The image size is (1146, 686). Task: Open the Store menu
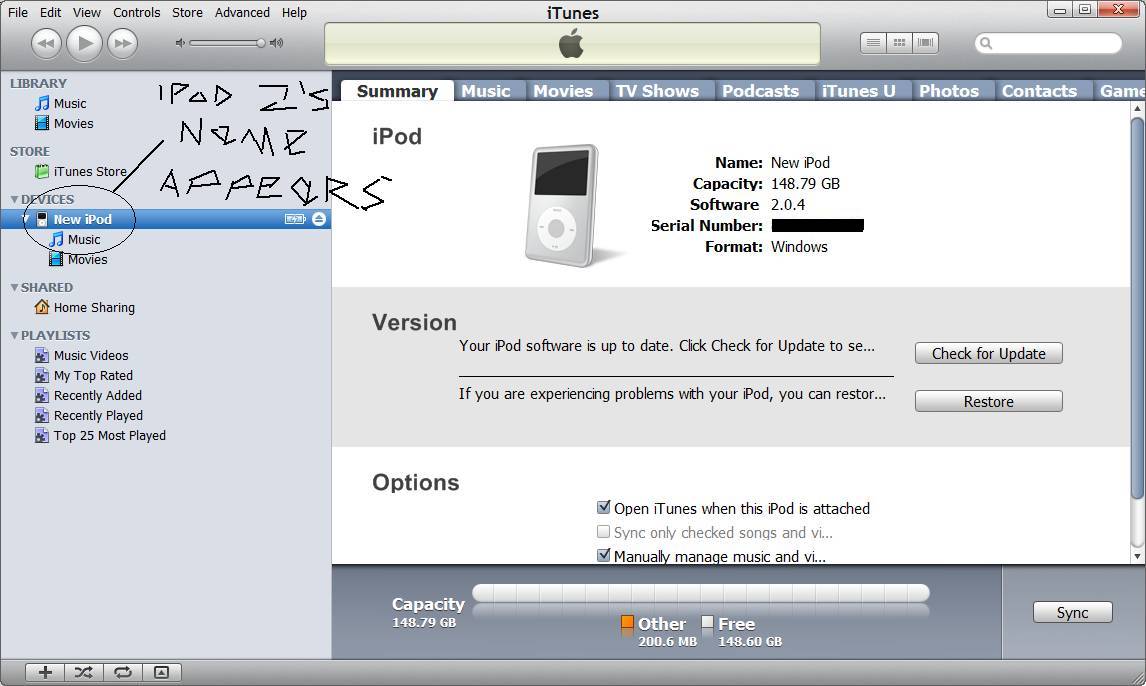[187, 12]
